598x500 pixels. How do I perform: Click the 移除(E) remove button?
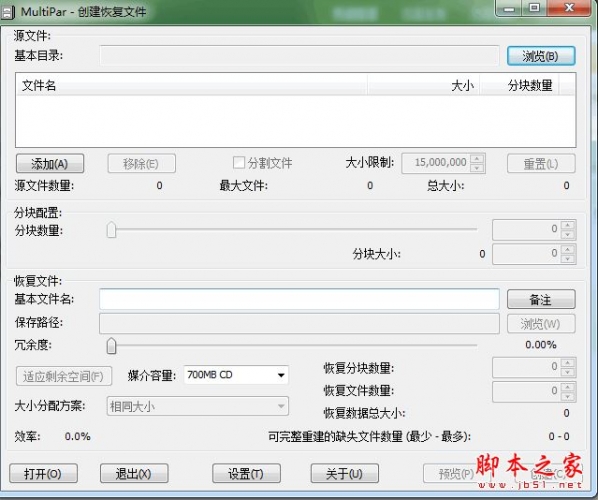tap(141, 164)
